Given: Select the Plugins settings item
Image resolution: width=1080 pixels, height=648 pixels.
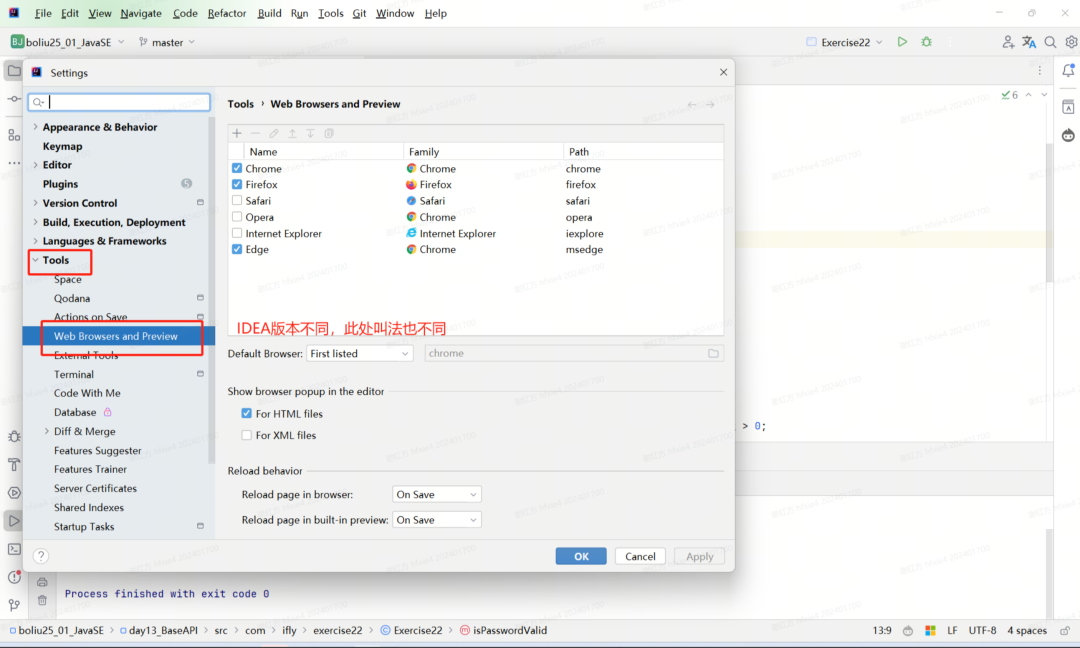Looking at the screenshot, I should (x=60, y=184).
